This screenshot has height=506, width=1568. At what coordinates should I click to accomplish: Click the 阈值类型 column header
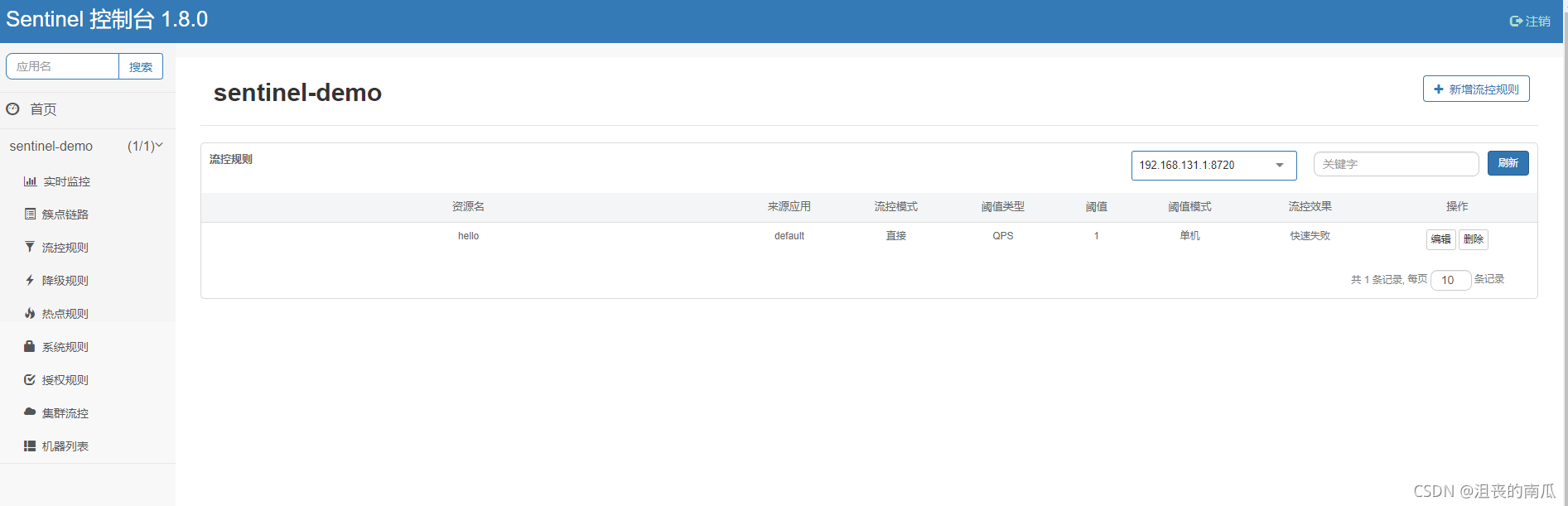(1003, 206)
